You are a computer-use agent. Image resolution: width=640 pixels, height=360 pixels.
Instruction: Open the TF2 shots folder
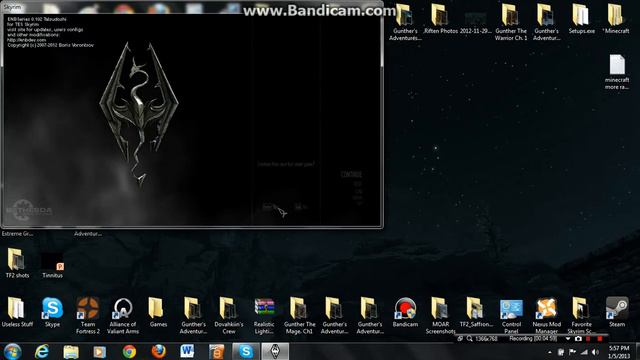(x=17, y=263)
